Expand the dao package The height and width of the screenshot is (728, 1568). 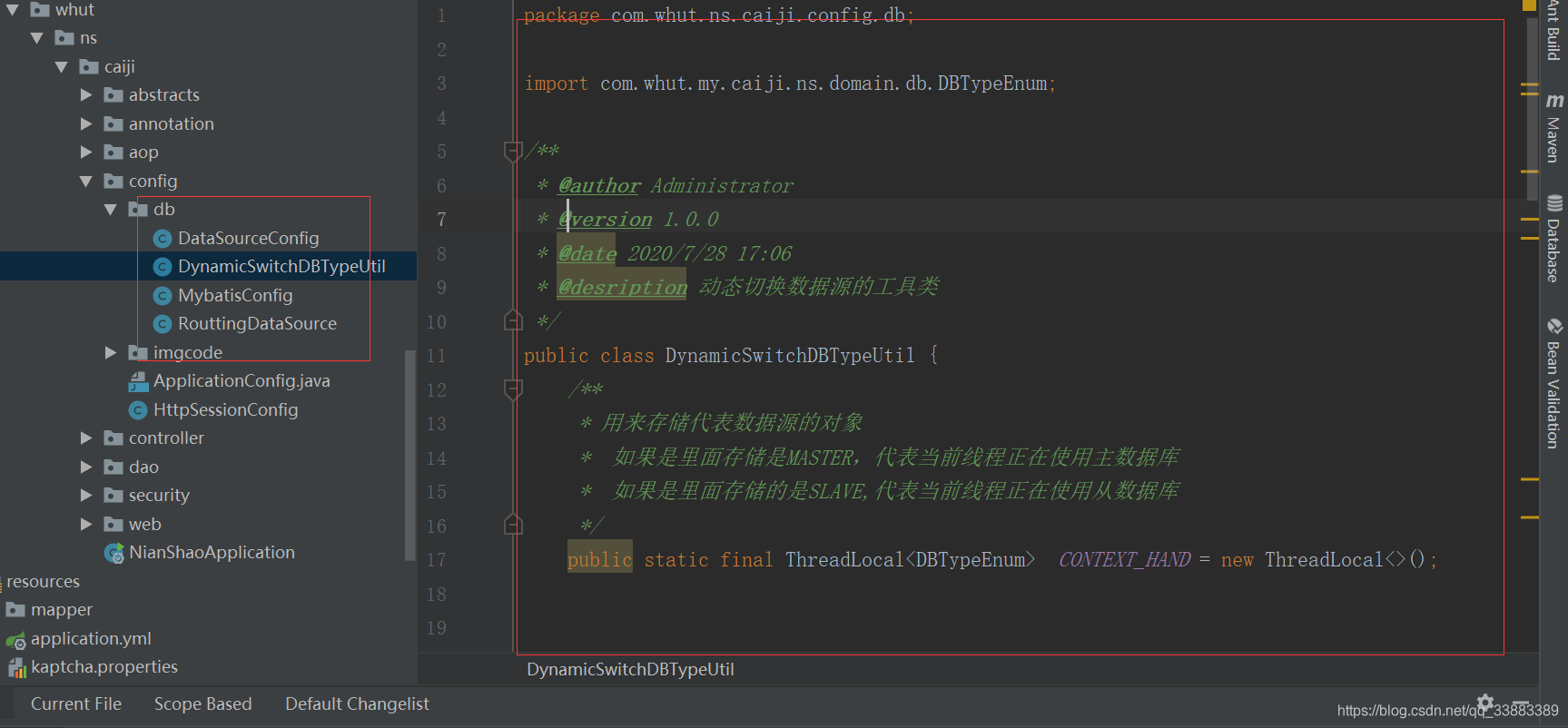[86, 467]
